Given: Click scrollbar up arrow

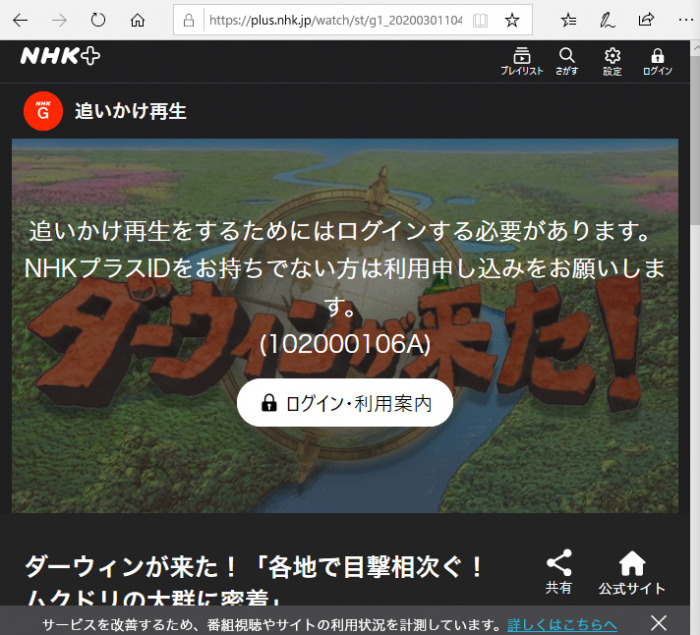Looking at the screenshot, I should point(696,47).
